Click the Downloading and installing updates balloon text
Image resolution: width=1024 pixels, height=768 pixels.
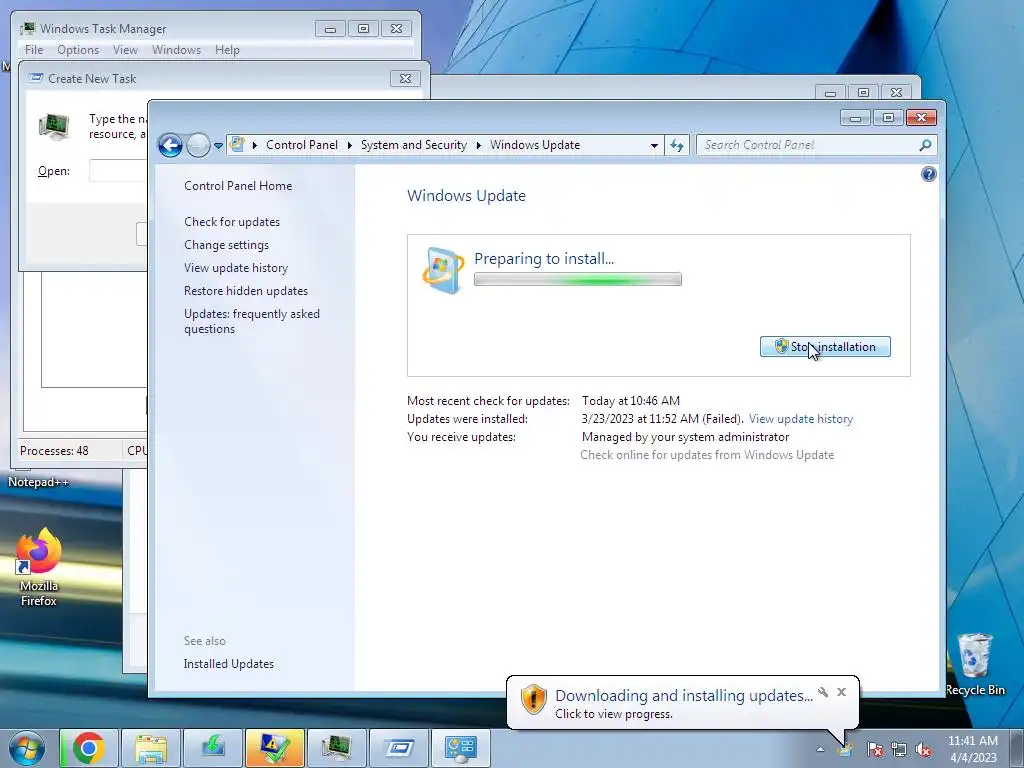coord(684,696)
